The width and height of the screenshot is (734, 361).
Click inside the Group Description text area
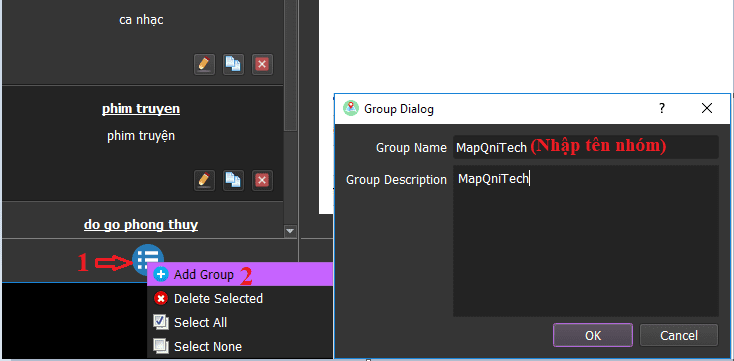(585, 241)
